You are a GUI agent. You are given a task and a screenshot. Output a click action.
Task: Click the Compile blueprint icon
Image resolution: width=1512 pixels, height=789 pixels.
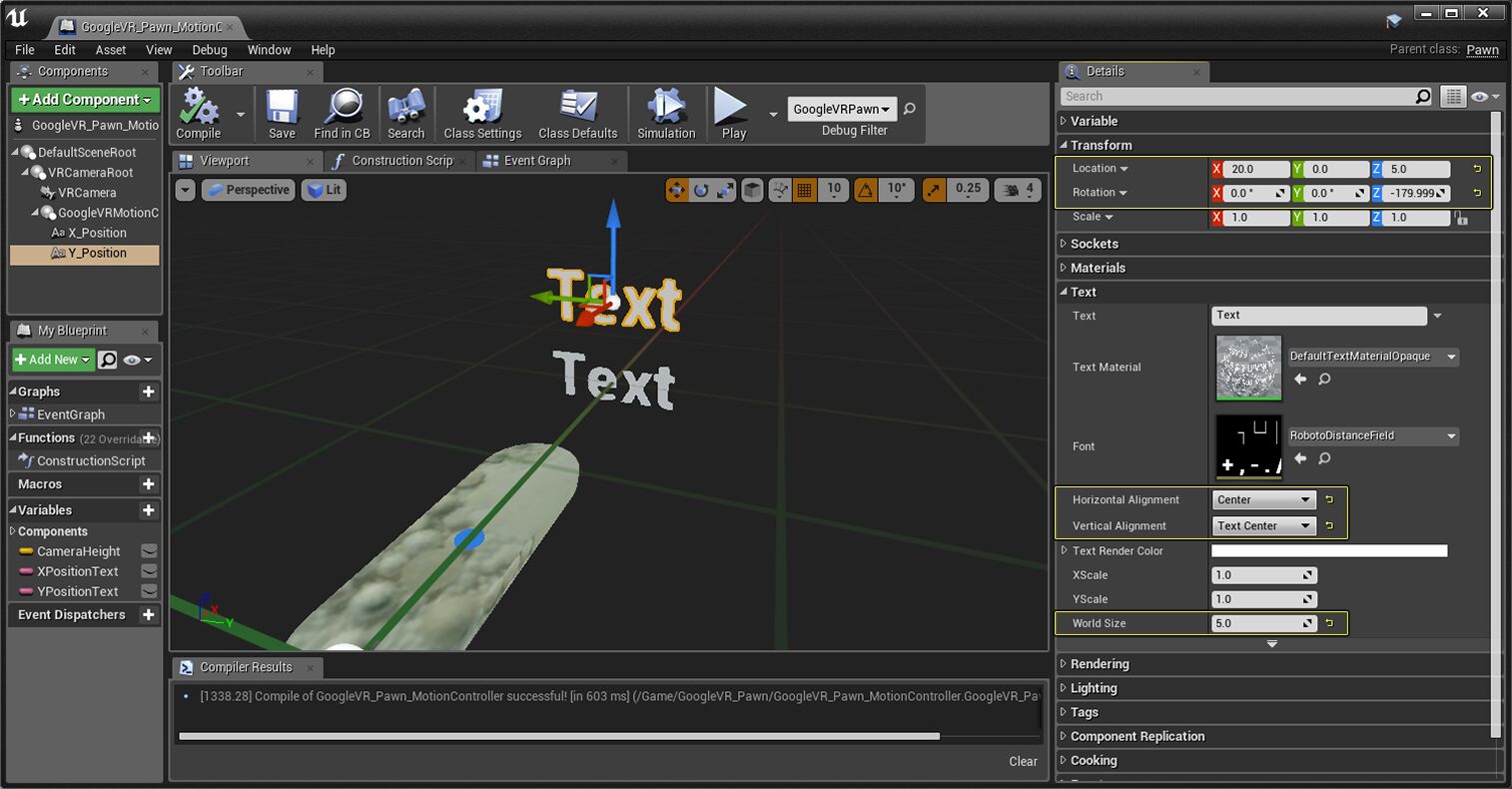(x=198, y=108)
